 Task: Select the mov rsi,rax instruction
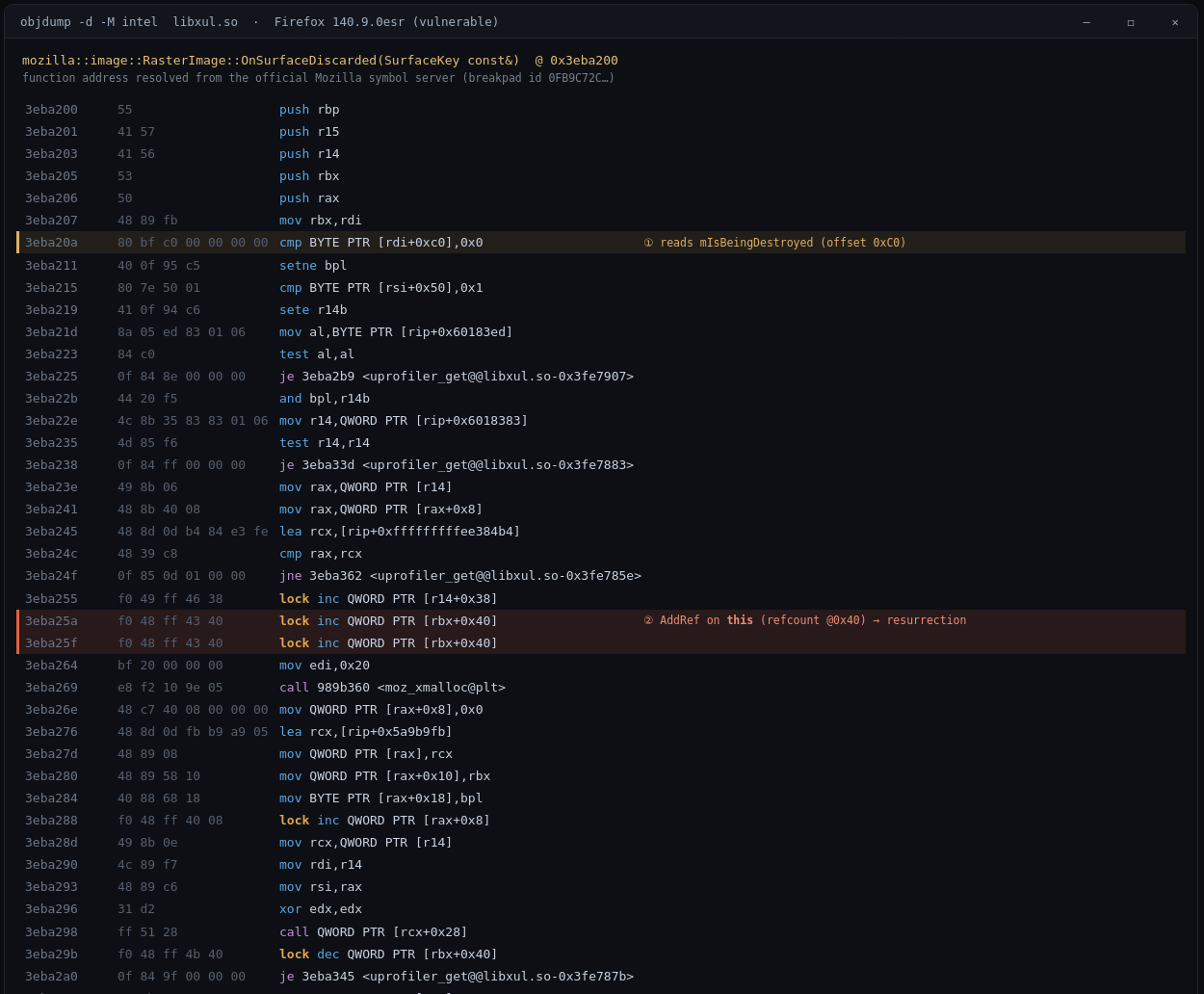[321, 886]
